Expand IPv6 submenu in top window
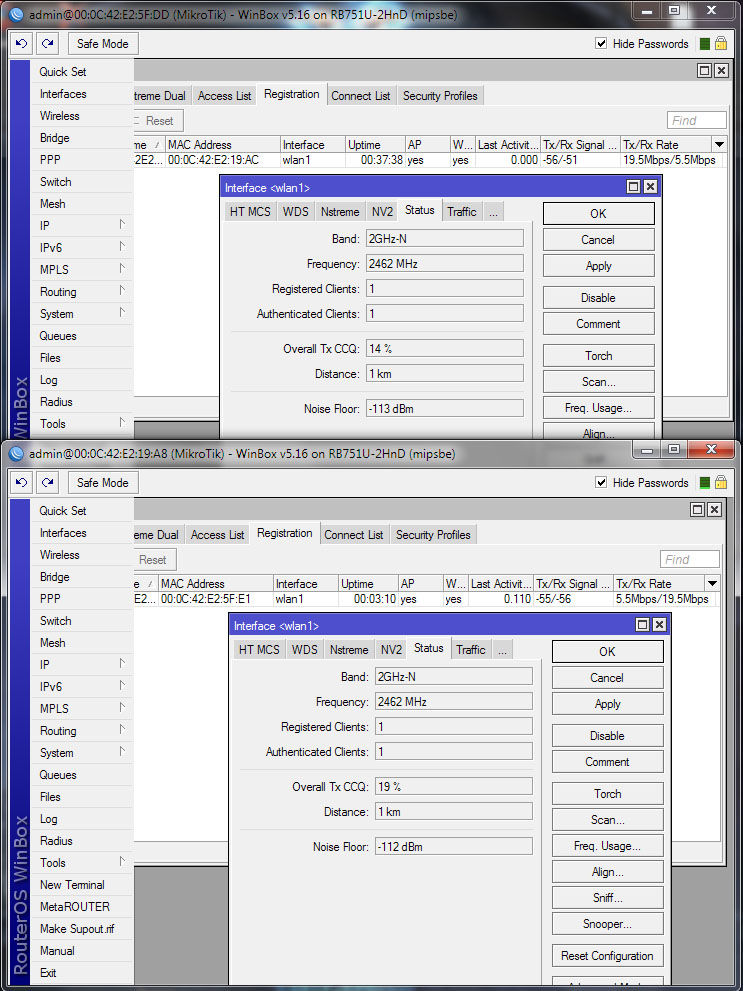The height and width of the screenshot is (991, 743). tap(82, 248)
